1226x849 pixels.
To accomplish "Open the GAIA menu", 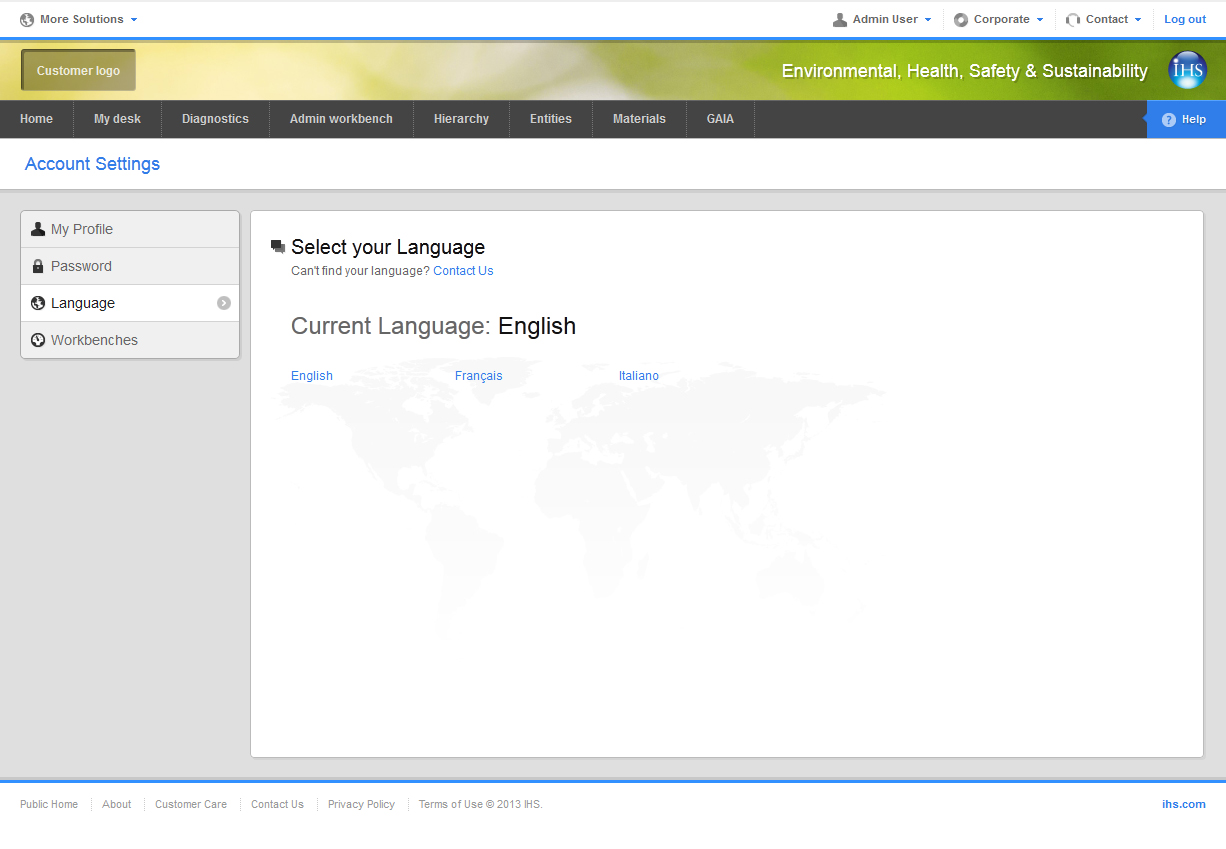I will click(x=720, y=119).
